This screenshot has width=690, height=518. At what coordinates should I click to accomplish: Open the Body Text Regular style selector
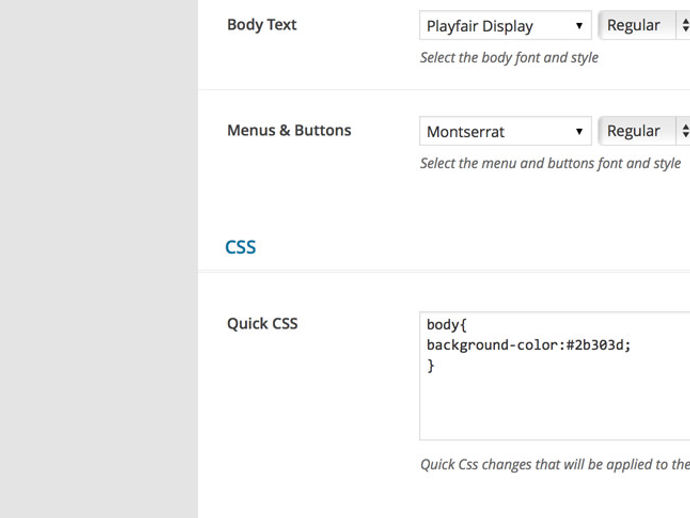(x=644, y=26)
